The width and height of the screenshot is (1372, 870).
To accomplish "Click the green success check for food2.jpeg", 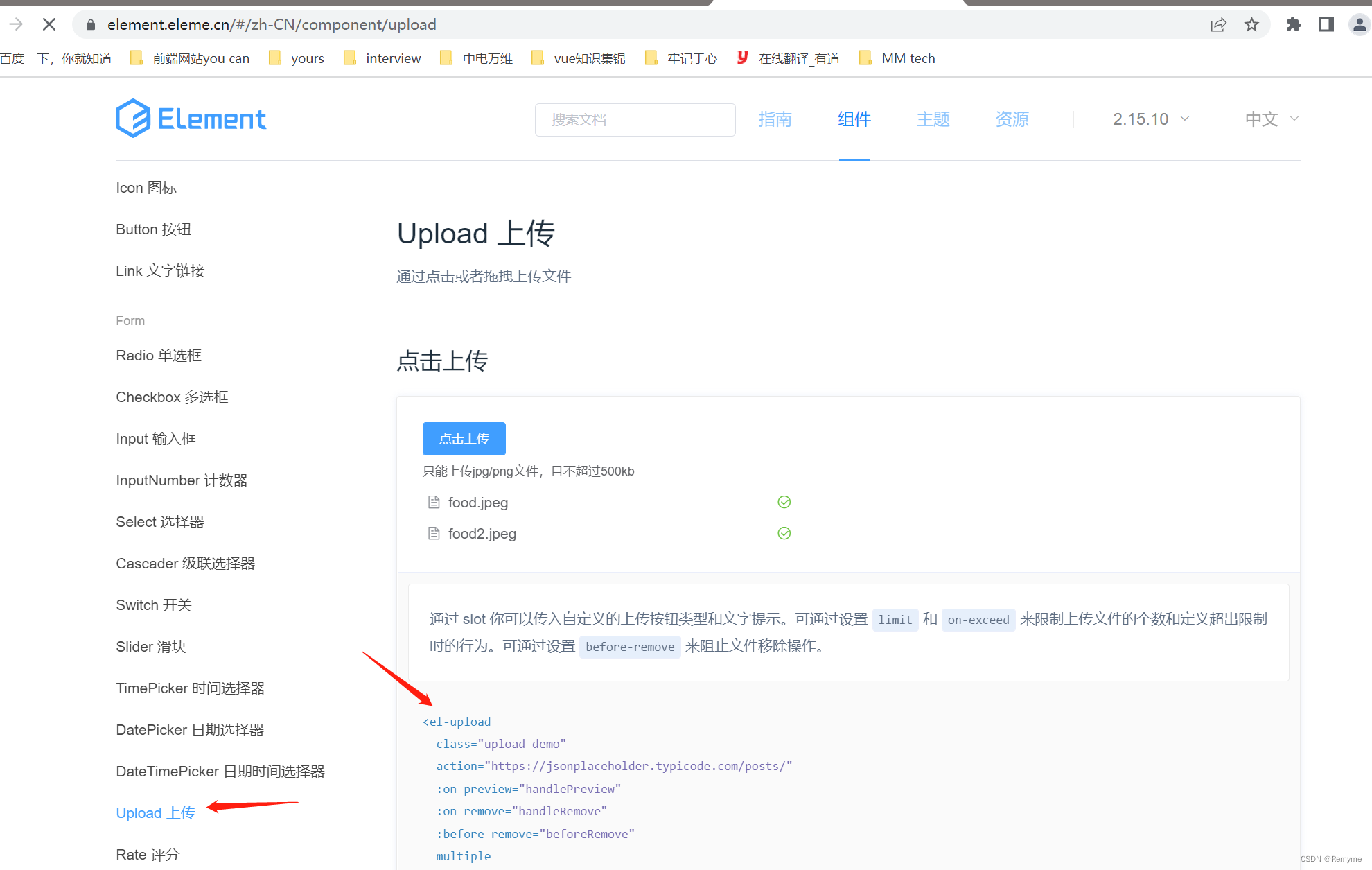I will point(784,533).
